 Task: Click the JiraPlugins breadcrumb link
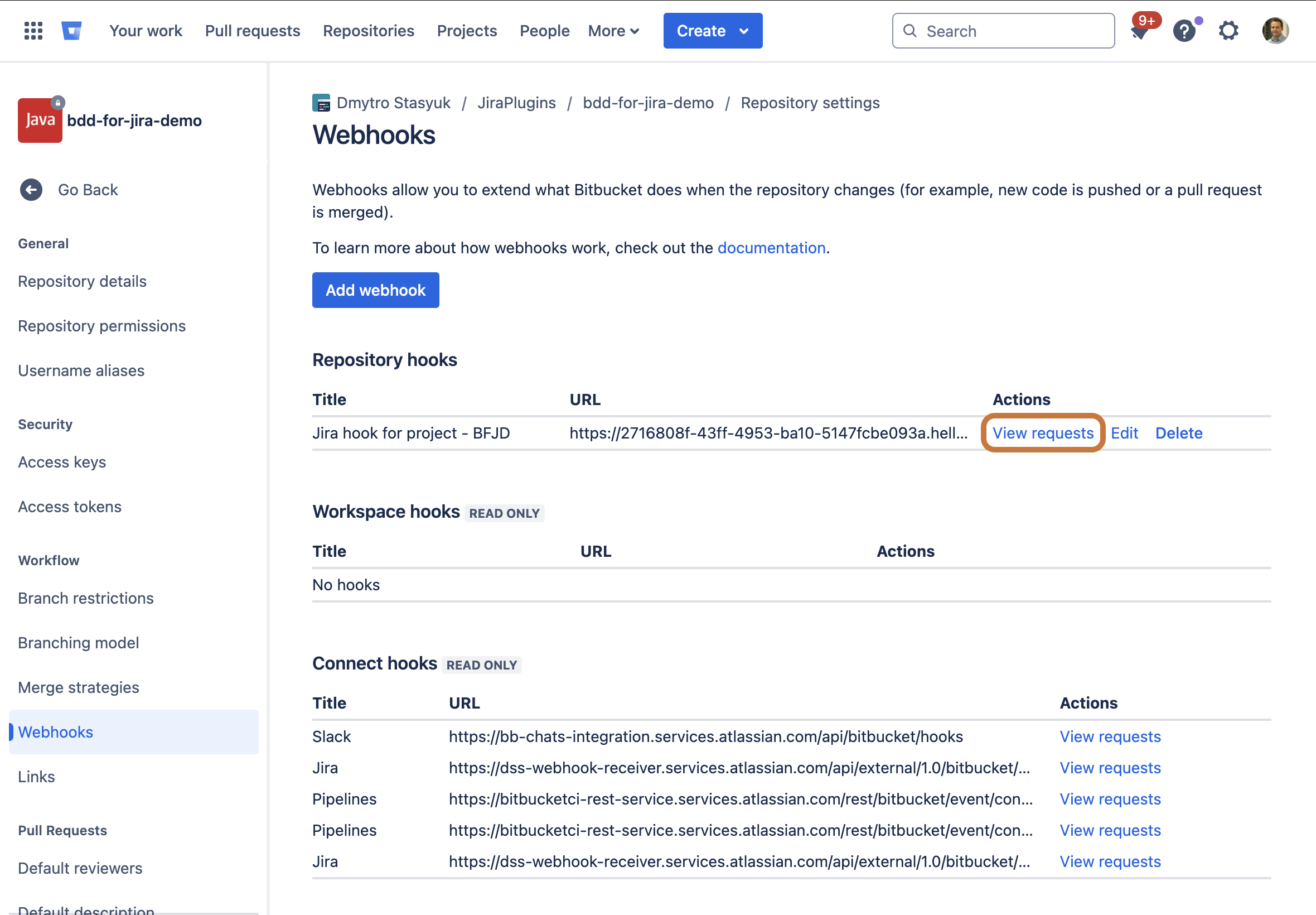(x=516, y=103)
